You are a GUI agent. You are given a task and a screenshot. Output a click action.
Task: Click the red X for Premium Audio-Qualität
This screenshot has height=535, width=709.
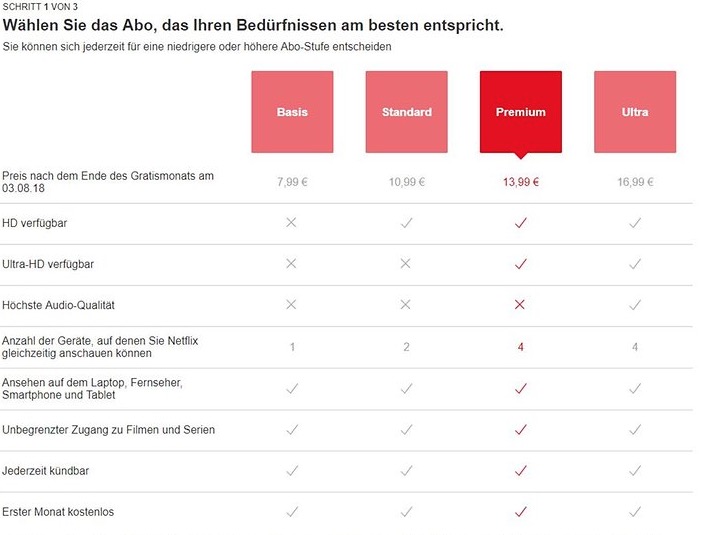click(520, 304)
